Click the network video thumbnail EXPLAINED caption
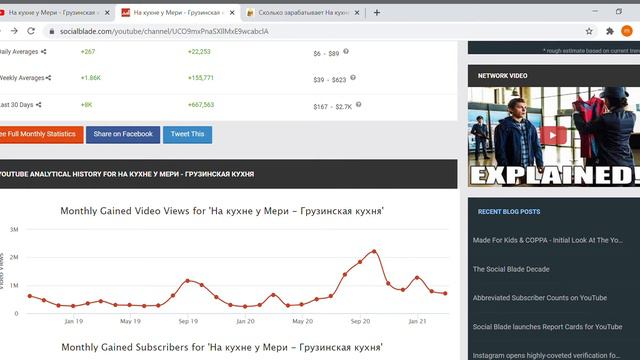This screenshot has height=360, width=640. [x=554, y=176]
